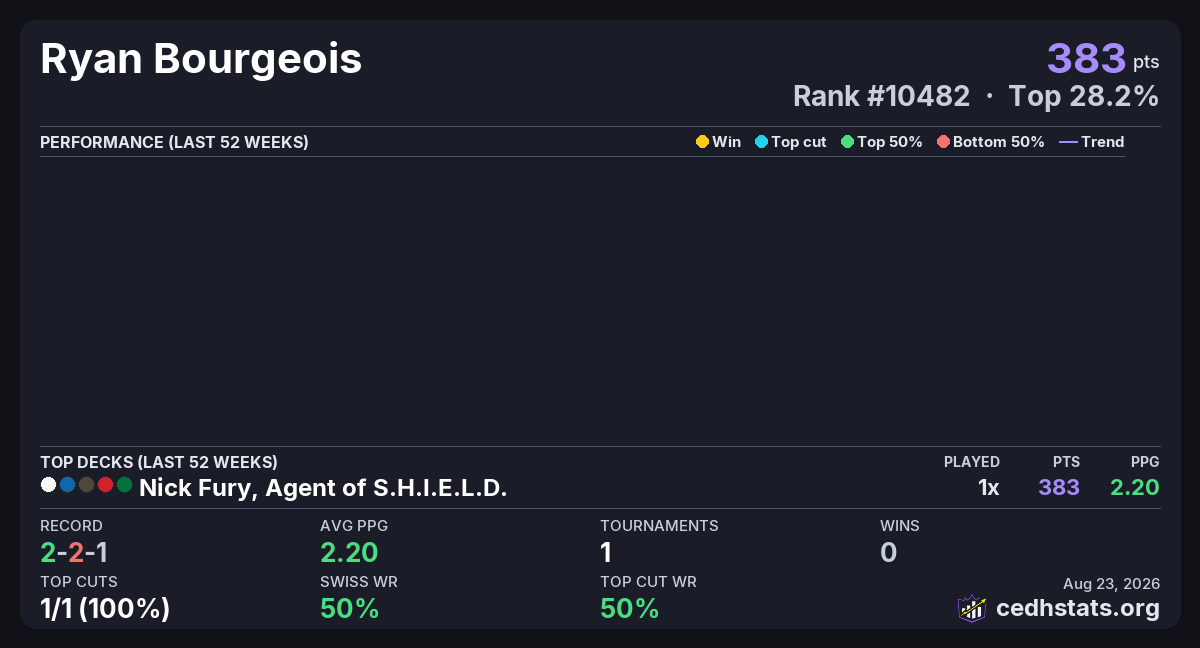Click the Performance (Last 52 Weeks) header
1200x648 pixels.
pyautogui.click(x=174, y=142)
